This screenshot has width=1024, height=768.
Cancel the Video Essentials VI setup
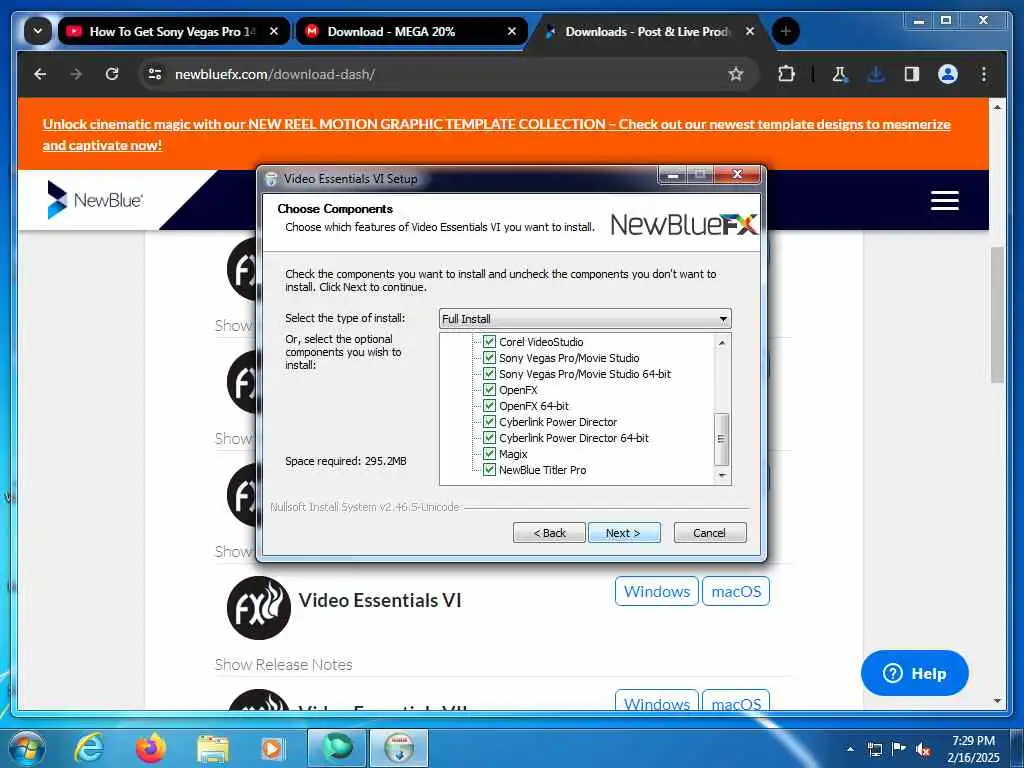pyautogui.click(x=709, y=533)
